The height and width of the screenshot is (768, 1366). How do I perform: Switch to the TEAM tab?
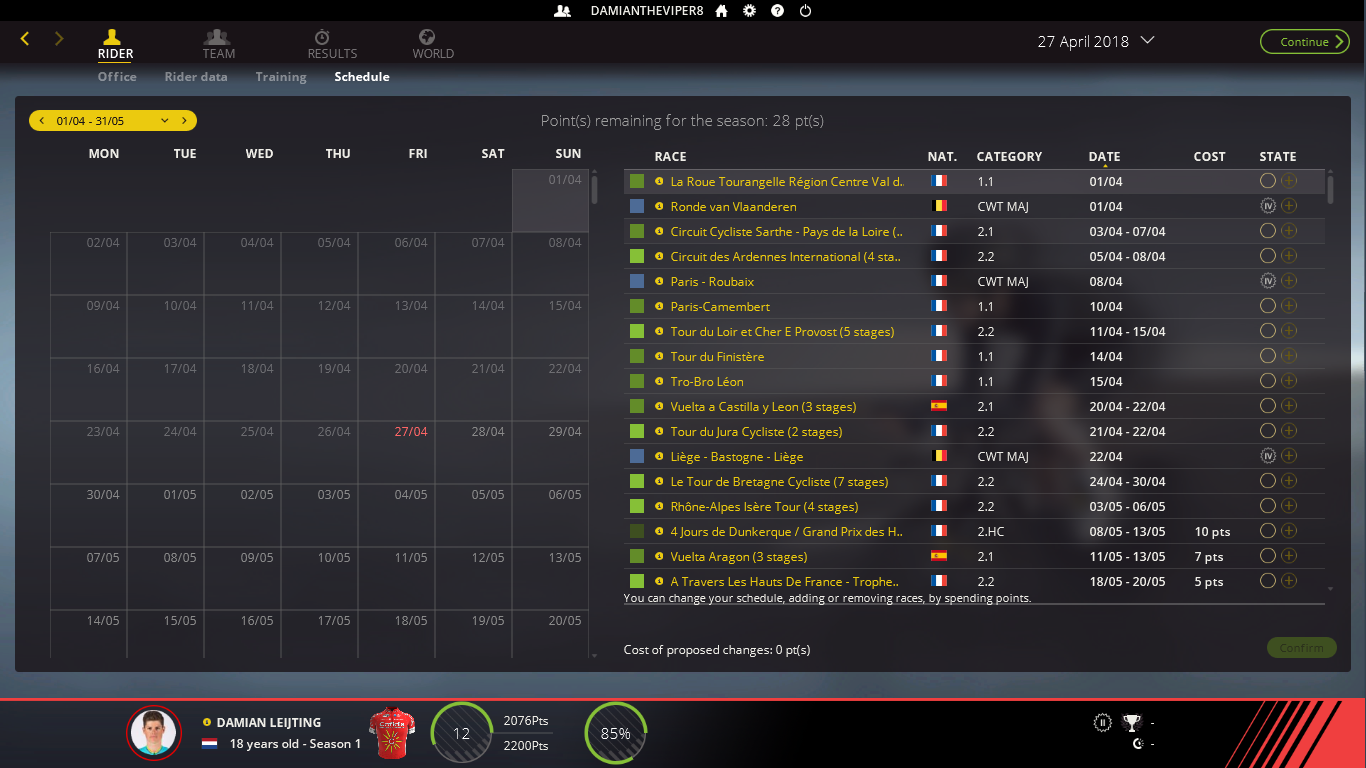pyautogui.click(x=218, y=44)
